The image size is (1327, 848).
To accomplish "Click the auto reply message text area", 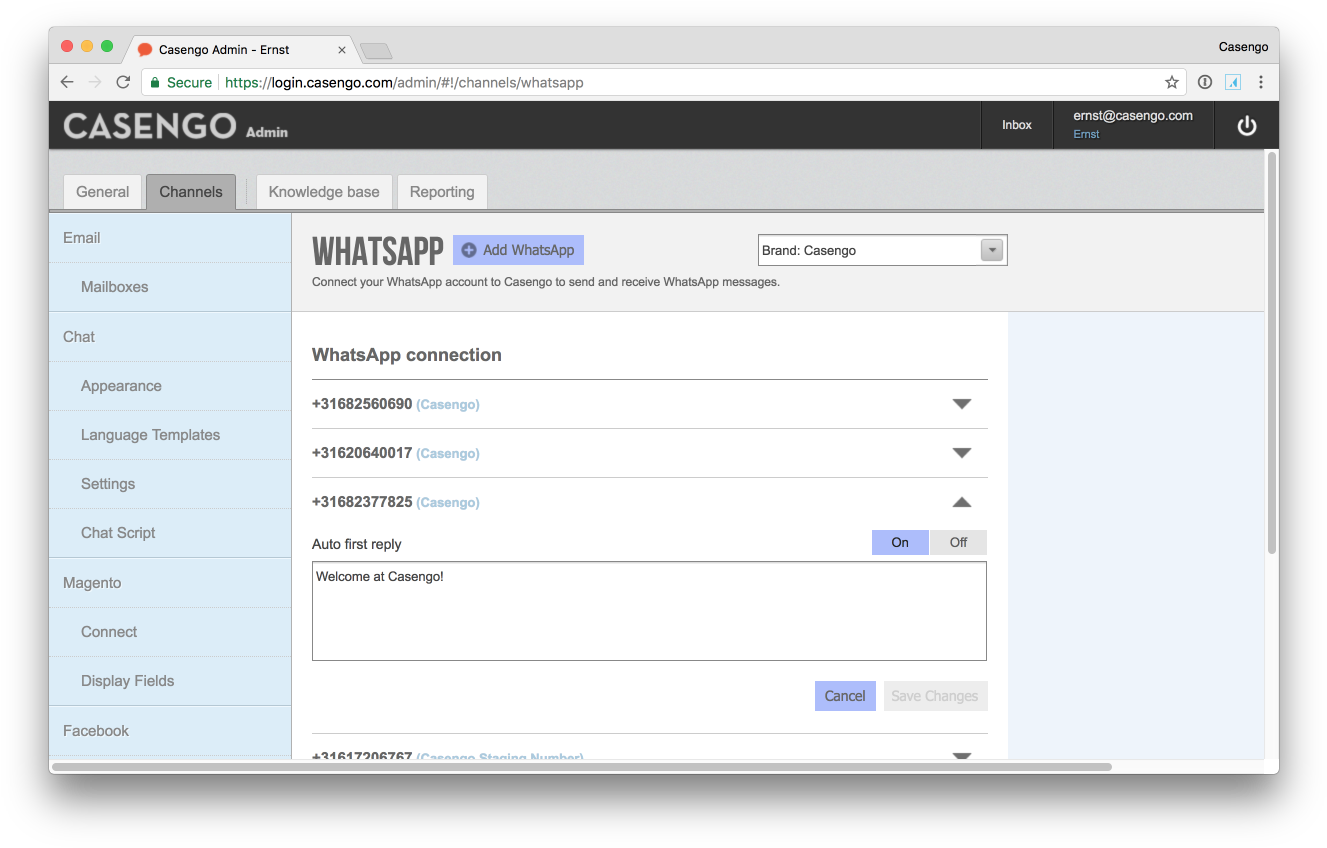I will coord(649,611).
